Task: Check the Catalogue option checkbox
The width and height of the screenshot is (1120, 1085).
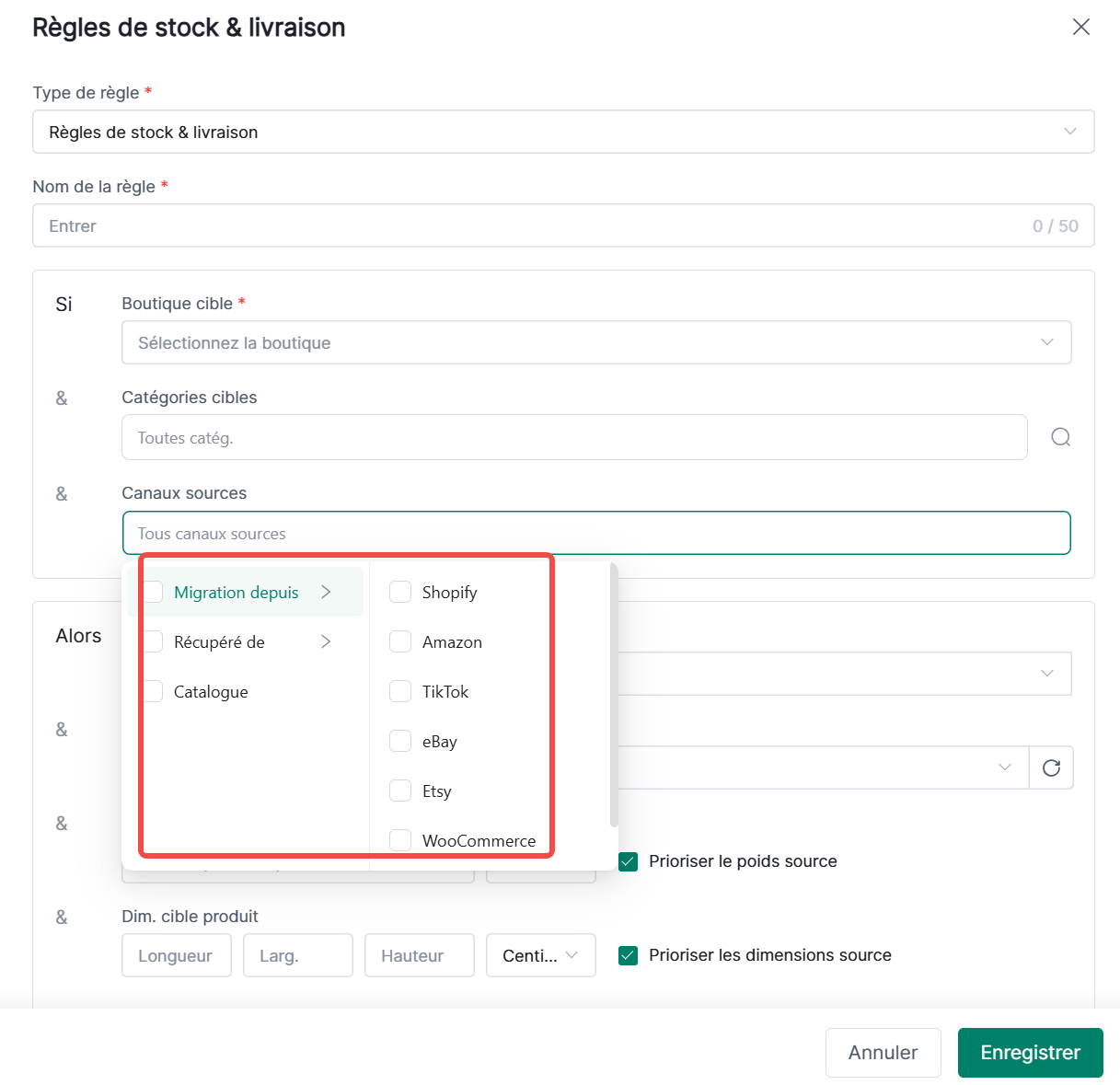Action: click(x=153, y=691)
